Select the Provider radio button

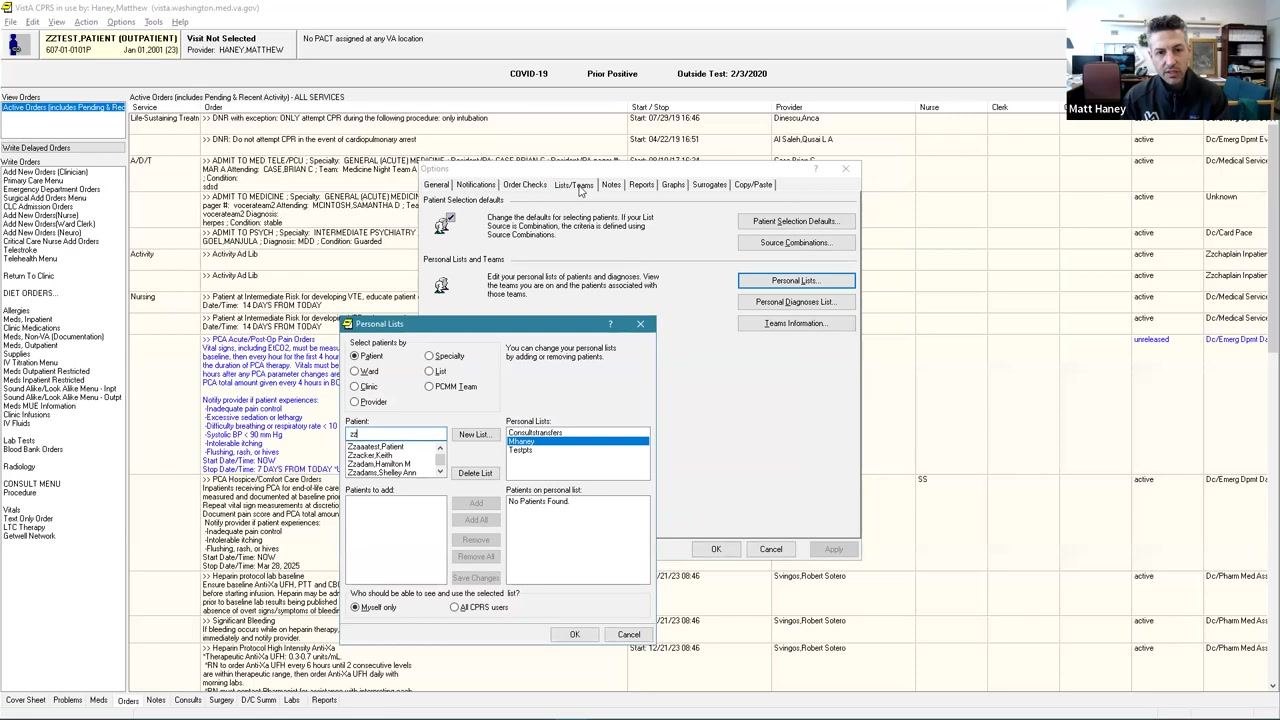click(355, 402)
